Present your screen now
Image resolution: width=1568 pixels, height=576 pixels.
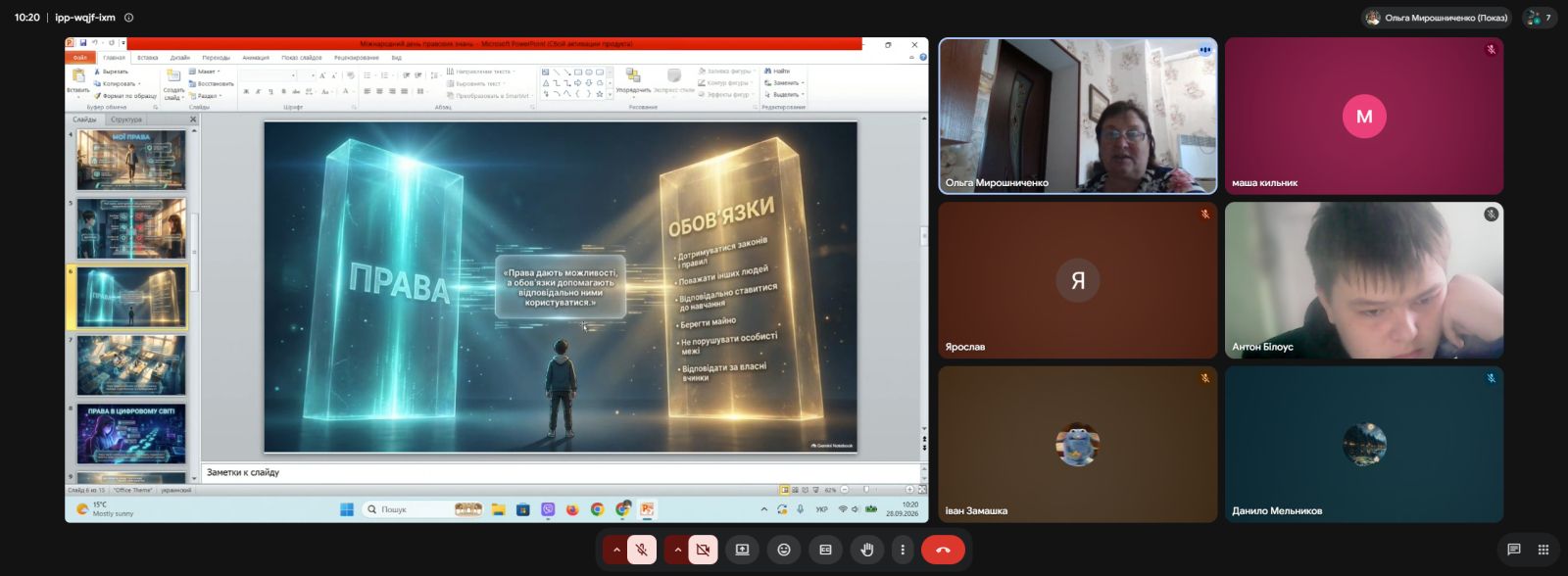(742, 550)
